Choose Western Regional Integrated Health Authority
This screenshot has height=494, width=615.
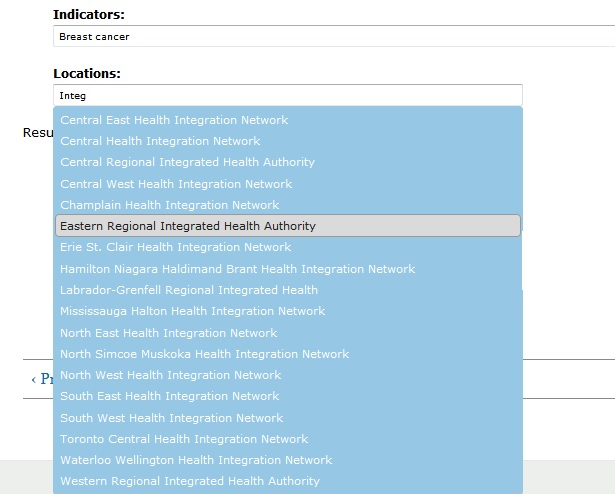tap(190, 481)
